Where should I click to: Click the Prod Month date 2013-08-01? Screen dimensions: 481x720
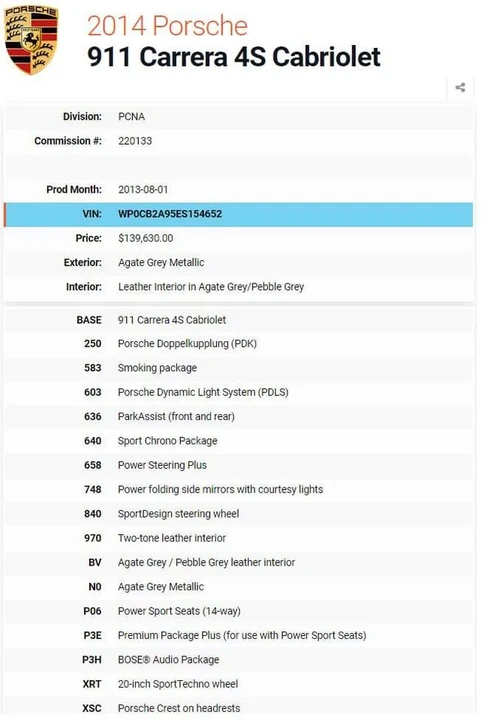pyautogui.click(x=143, y=190)
